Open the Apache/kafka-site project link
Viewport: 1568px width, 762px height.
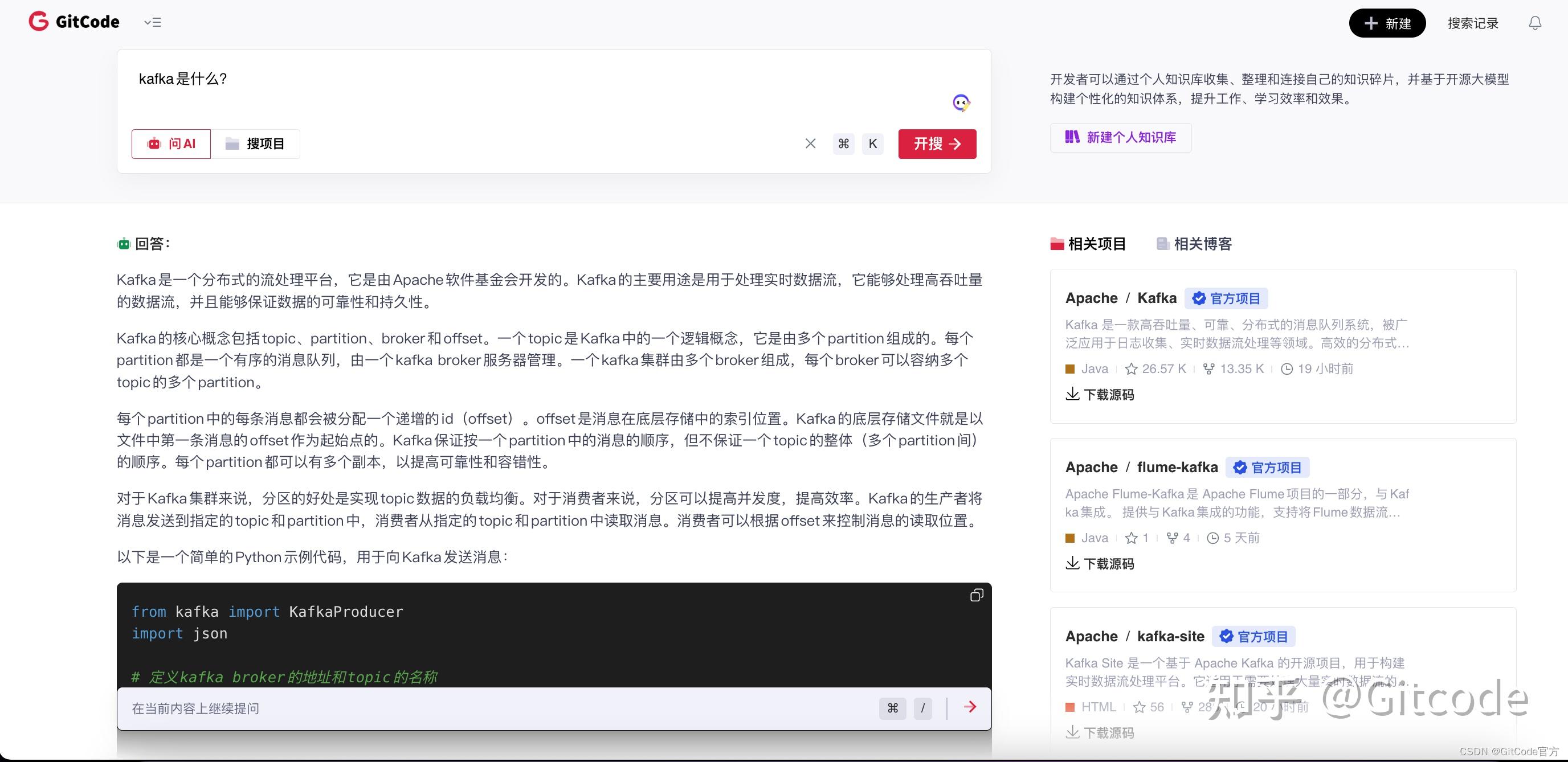[1134, 636]
